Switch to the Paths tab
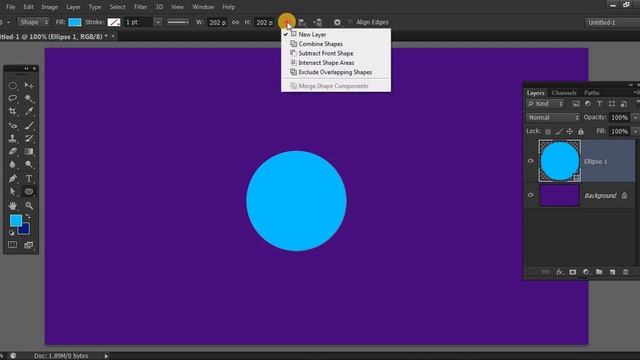640x360 pixels. [x=591, y=93]
